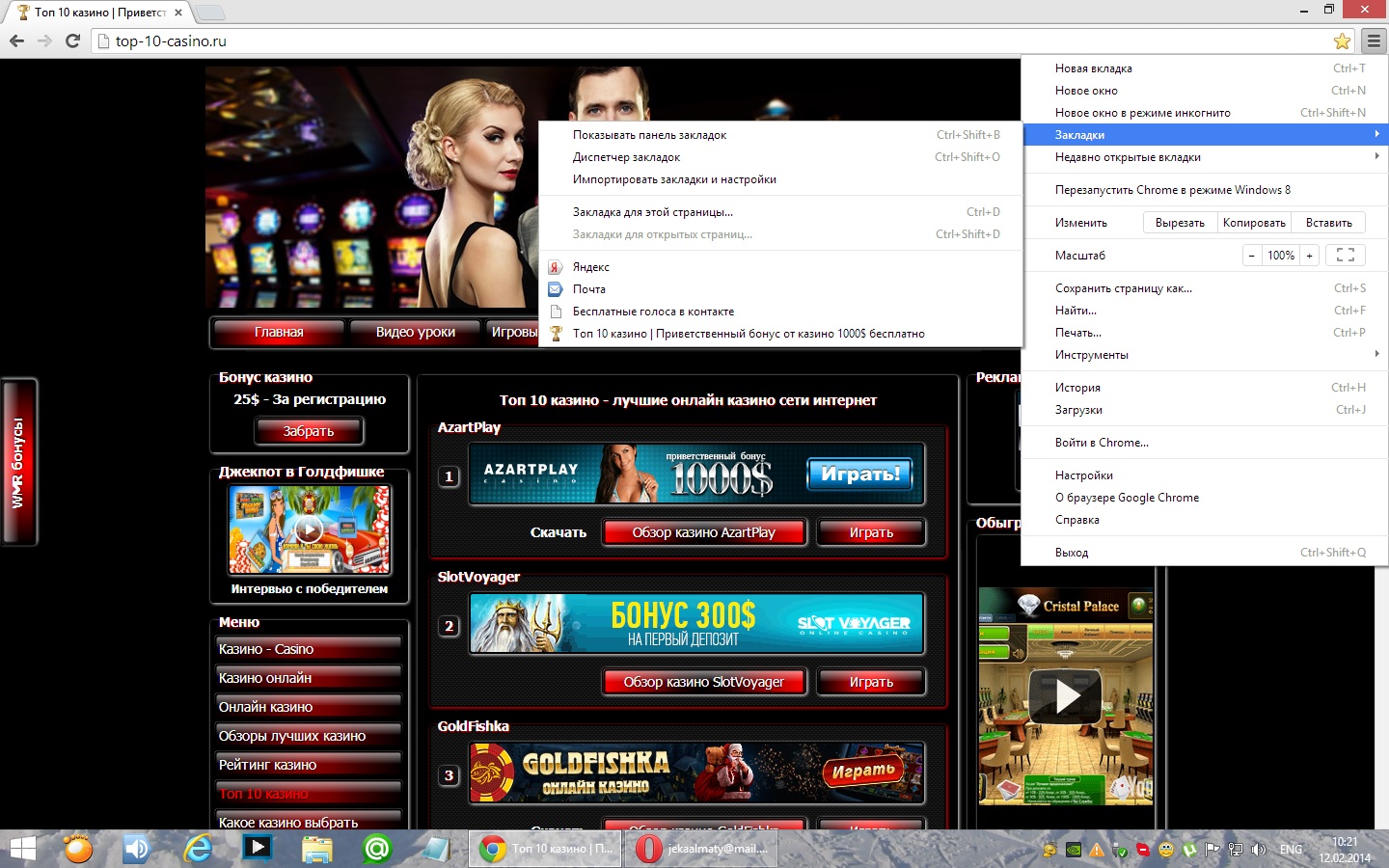Bookmark the page with the star icon

[x=1342, y=41]
